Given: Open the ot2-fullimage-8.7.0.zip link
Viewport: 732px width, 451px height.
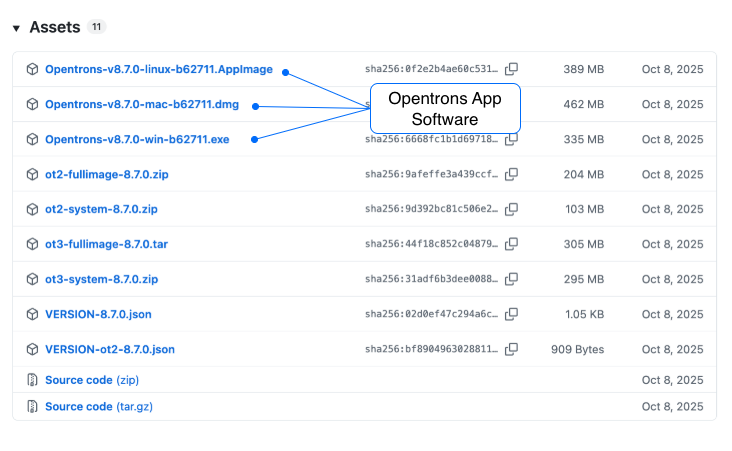Looking at the screenshot, I should (107, 174).
